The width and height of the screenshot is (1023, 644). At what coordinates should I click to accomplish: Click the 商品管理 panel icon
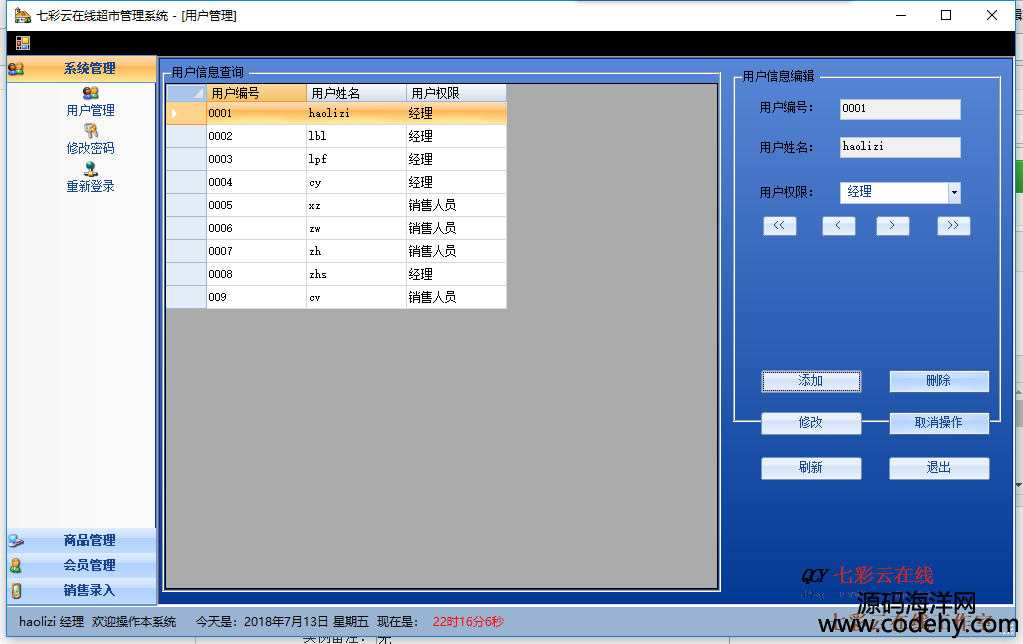coord(16,541)
